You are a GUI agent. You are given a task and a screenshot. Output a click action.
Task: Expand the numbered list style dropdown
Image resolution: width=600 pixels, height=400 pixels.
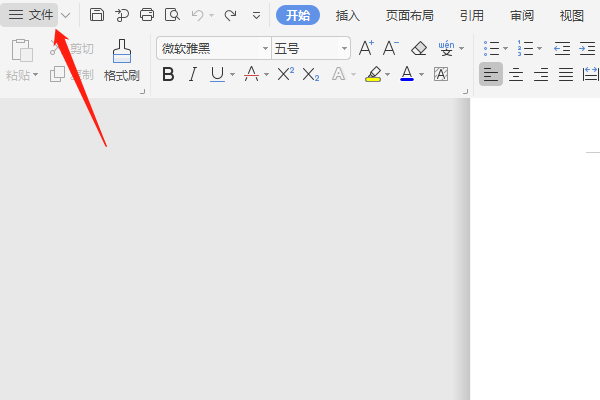click(540, 49)
